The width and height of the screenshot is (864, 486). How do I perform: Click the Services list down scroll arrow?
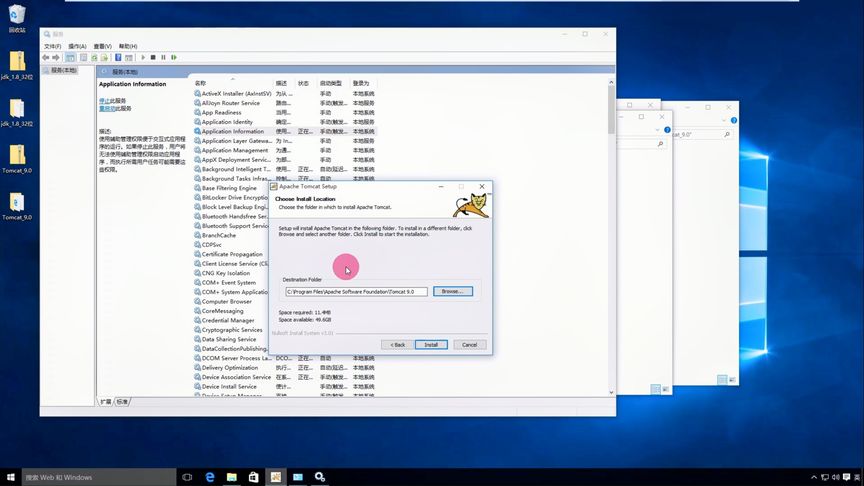(x=611, y=392)
